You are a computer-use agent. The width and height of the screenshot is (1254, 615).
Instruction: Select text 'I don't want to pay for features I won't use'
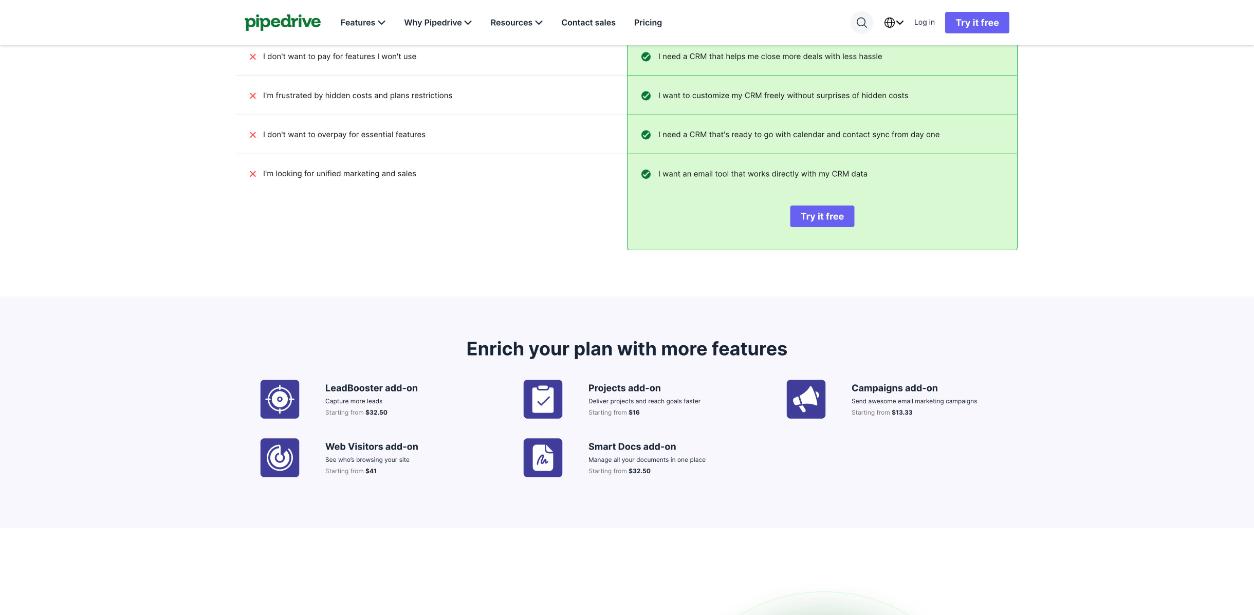340,57
